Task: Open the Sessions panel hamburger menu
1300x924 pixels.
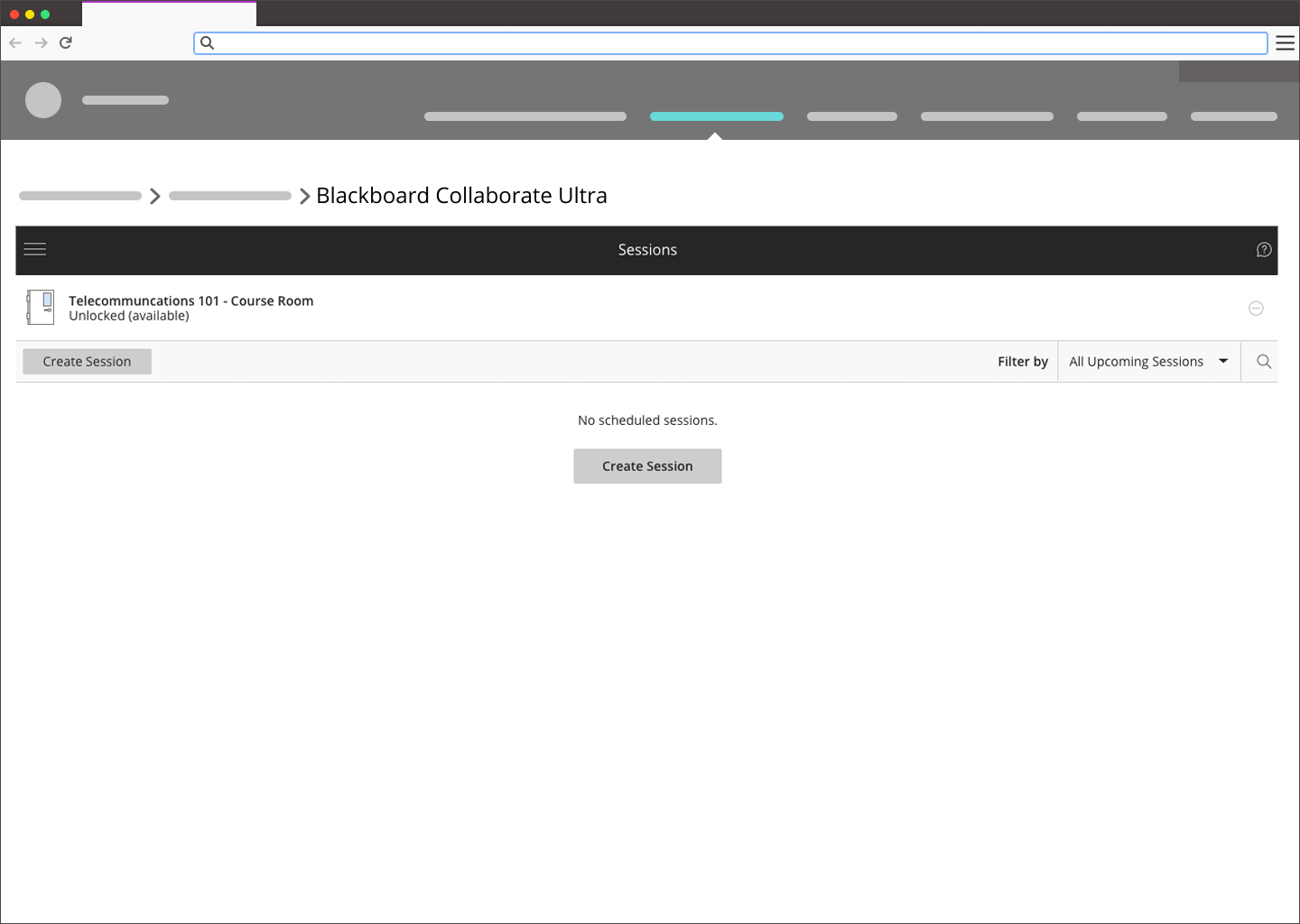Action: coord(34,249)
